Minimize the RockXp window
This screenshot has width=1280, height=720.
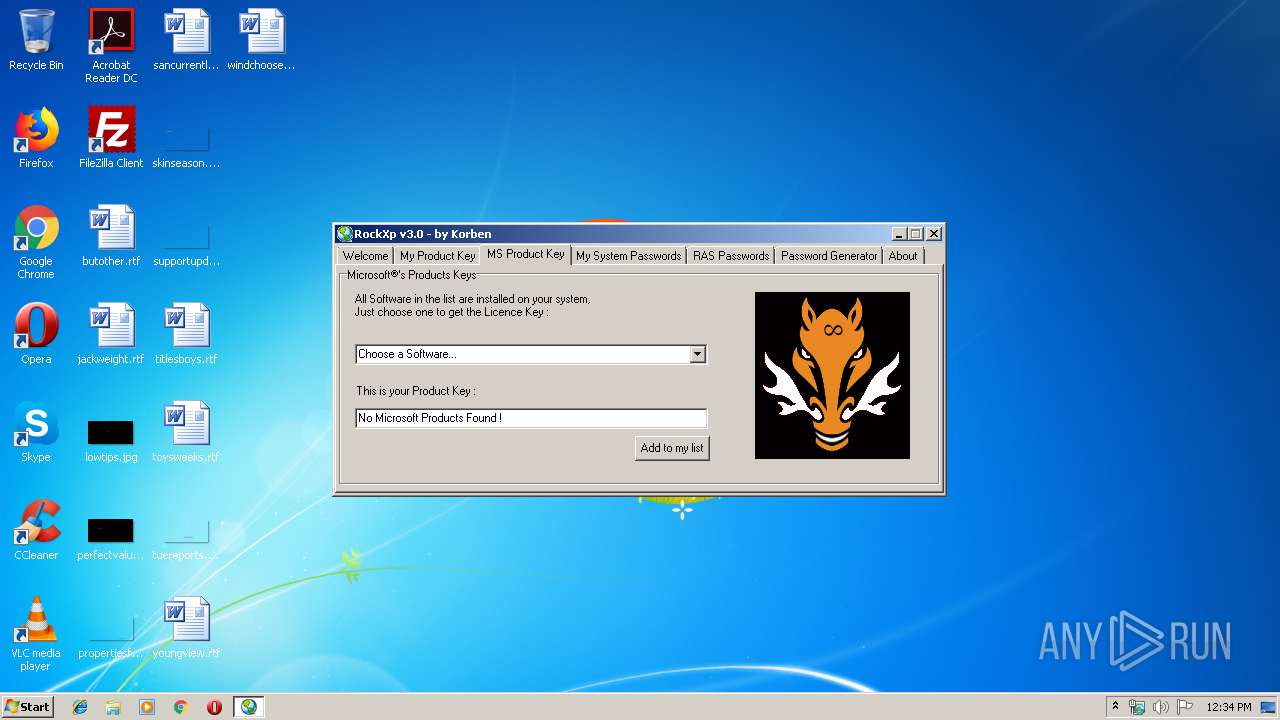[x=898, y=234]
